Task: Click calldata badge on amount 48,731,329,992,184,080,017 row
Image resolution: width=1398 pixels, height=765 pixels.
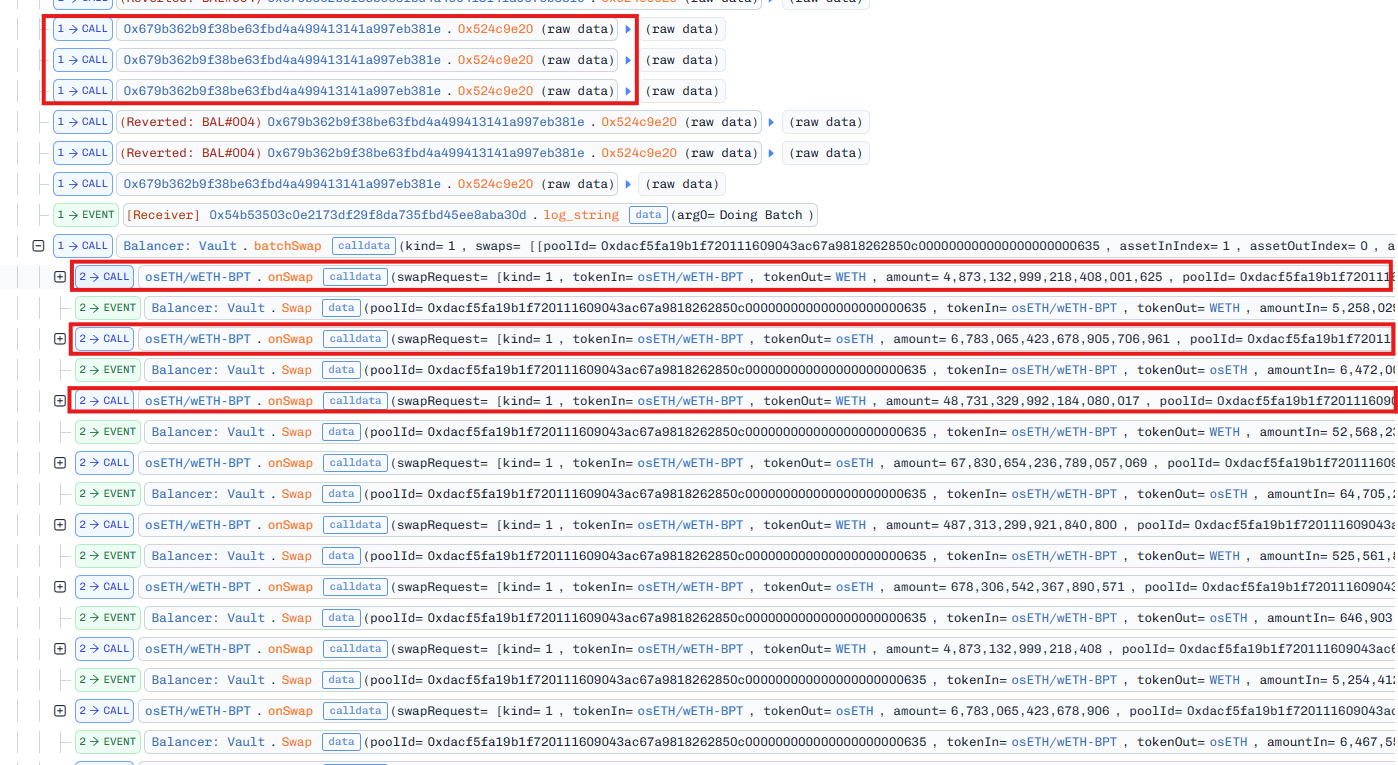Action: (x=355, y=401)
